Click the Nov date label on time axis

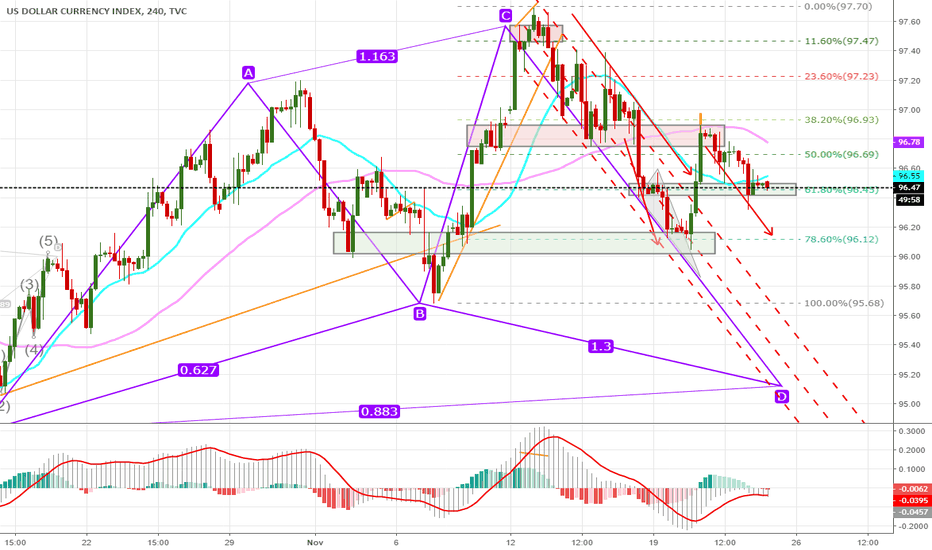[315, 542]
